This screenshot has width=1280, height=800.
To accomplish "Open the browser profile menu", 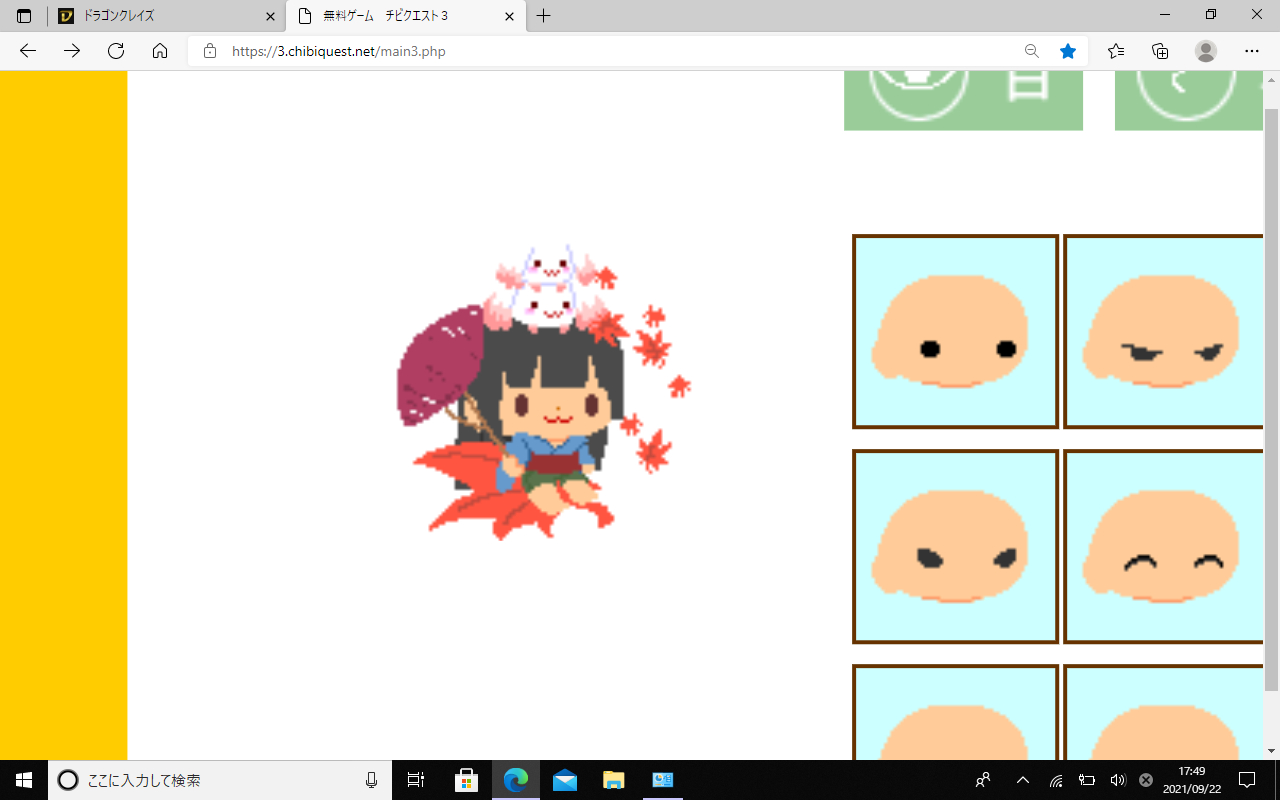I will coord(1206,51).
